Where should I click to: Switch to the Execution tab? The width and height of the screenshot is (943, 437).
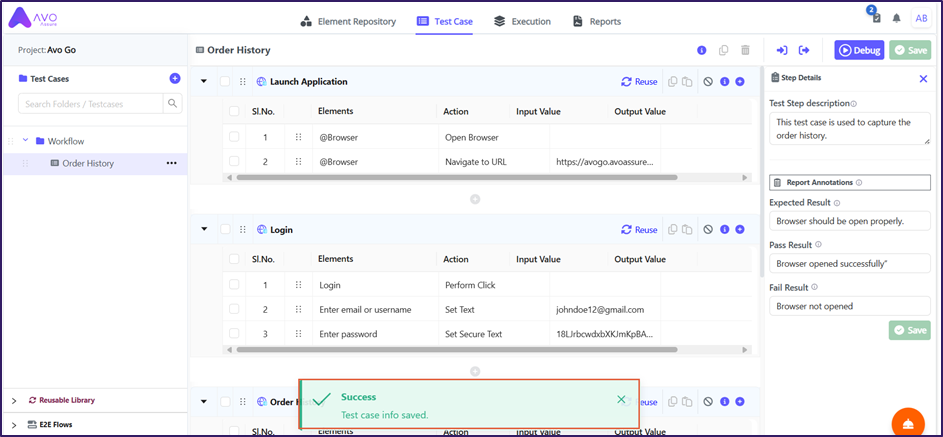pos(522,21)
